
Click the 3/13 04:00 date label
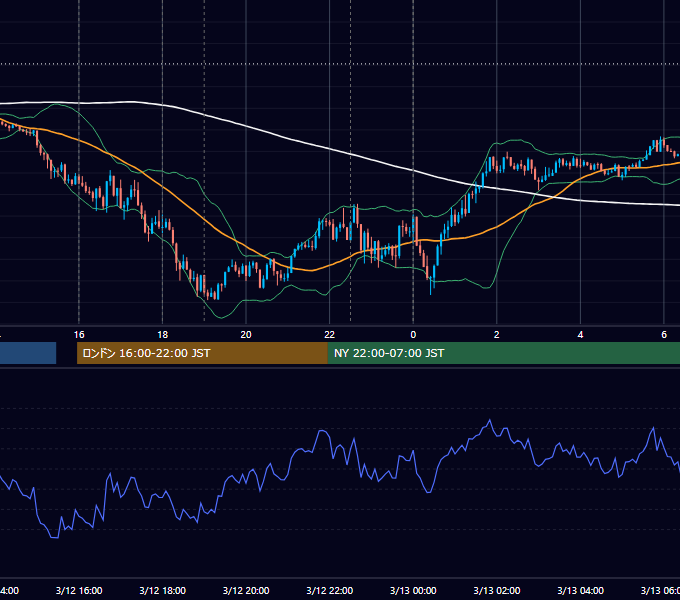tap(580, 590)
